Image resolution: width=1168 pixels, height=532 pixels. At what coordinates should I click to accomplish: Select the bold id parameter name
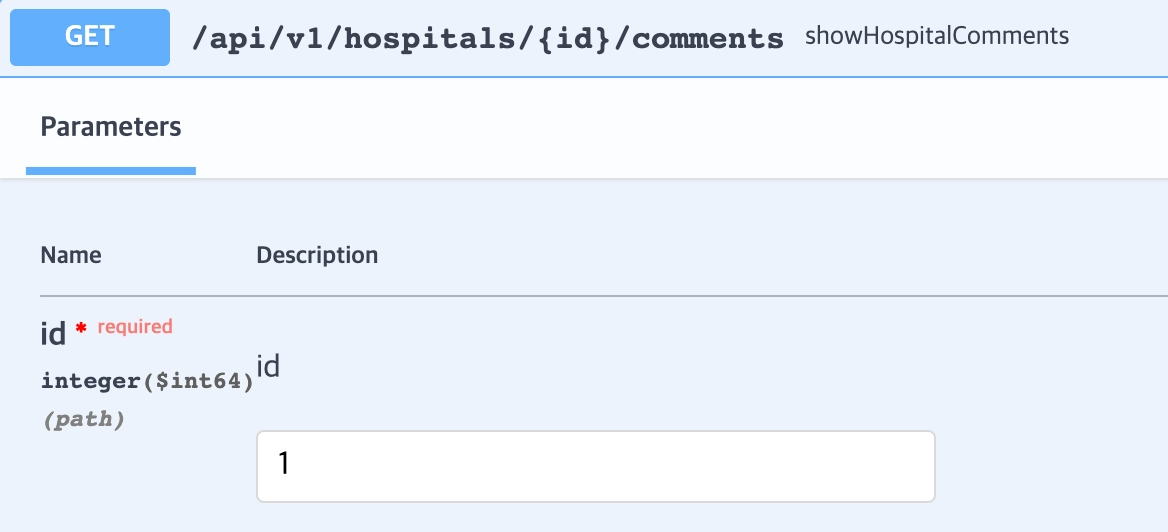pos(53,334)
